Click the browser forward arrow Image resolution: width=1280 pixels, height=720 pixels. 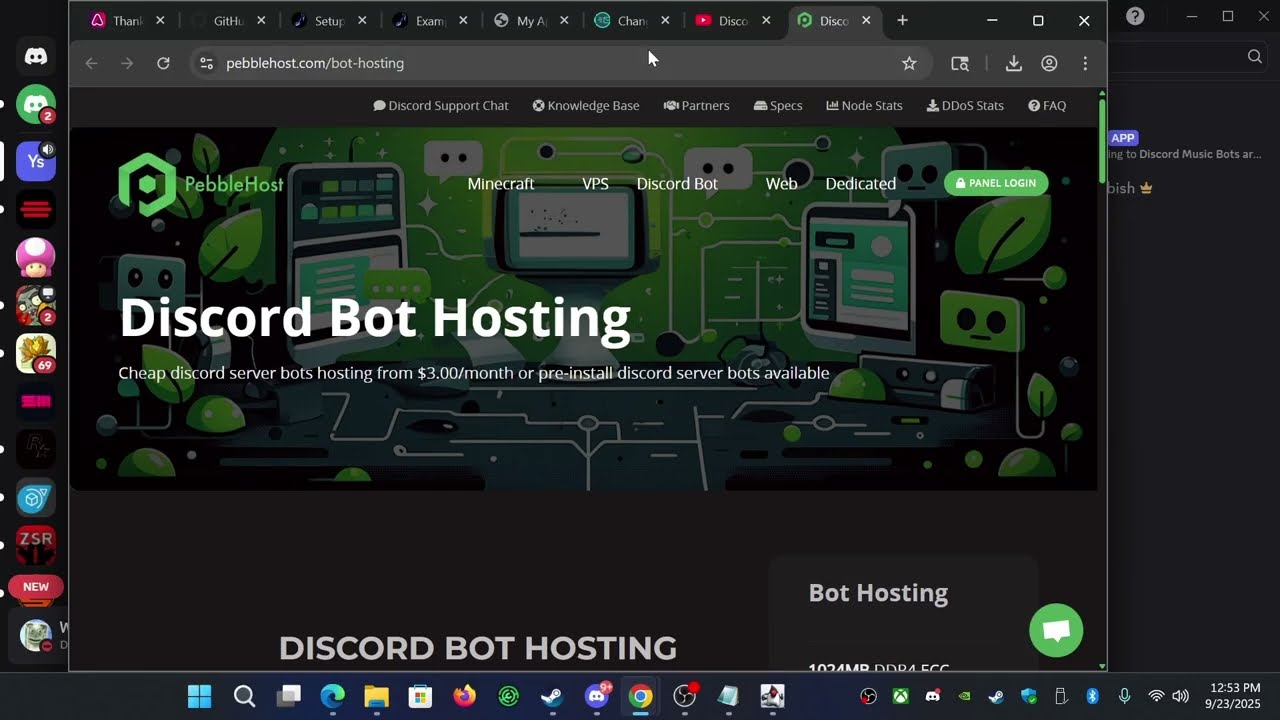[x=127, y=63]
